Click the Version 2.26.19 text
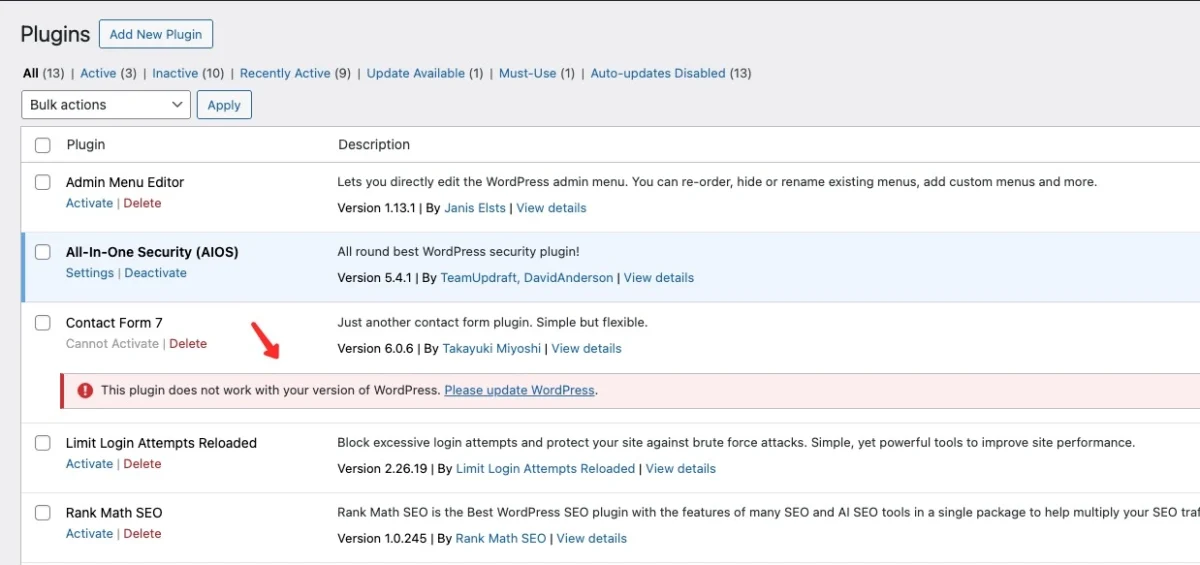 coord(381,468)
